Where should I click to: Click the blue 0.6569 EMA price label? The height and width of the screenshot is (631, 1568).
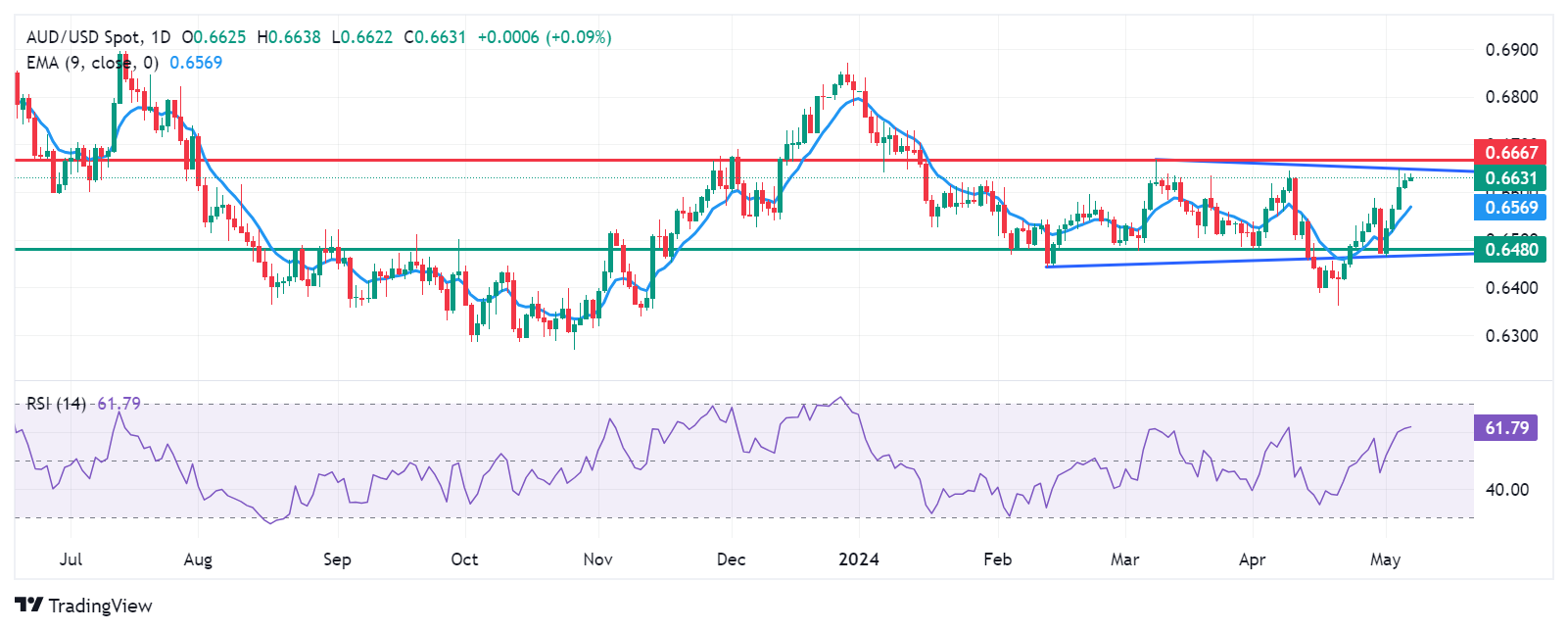tap(1510, 207)
